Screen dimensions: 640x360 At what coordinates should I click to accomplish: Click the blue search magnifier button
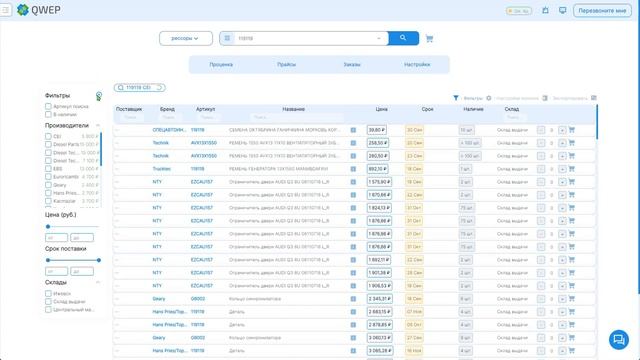pos(403,38)
